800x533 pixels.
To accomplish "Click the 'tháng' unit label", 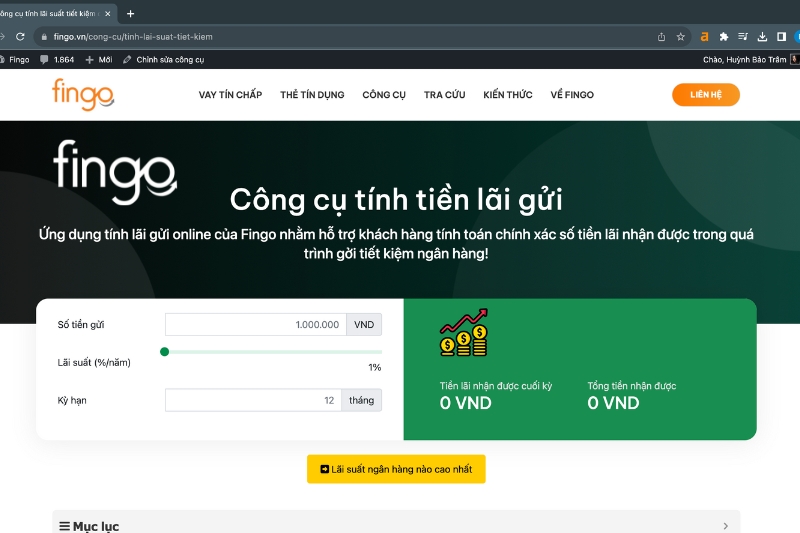I will [x=361, y=400].
